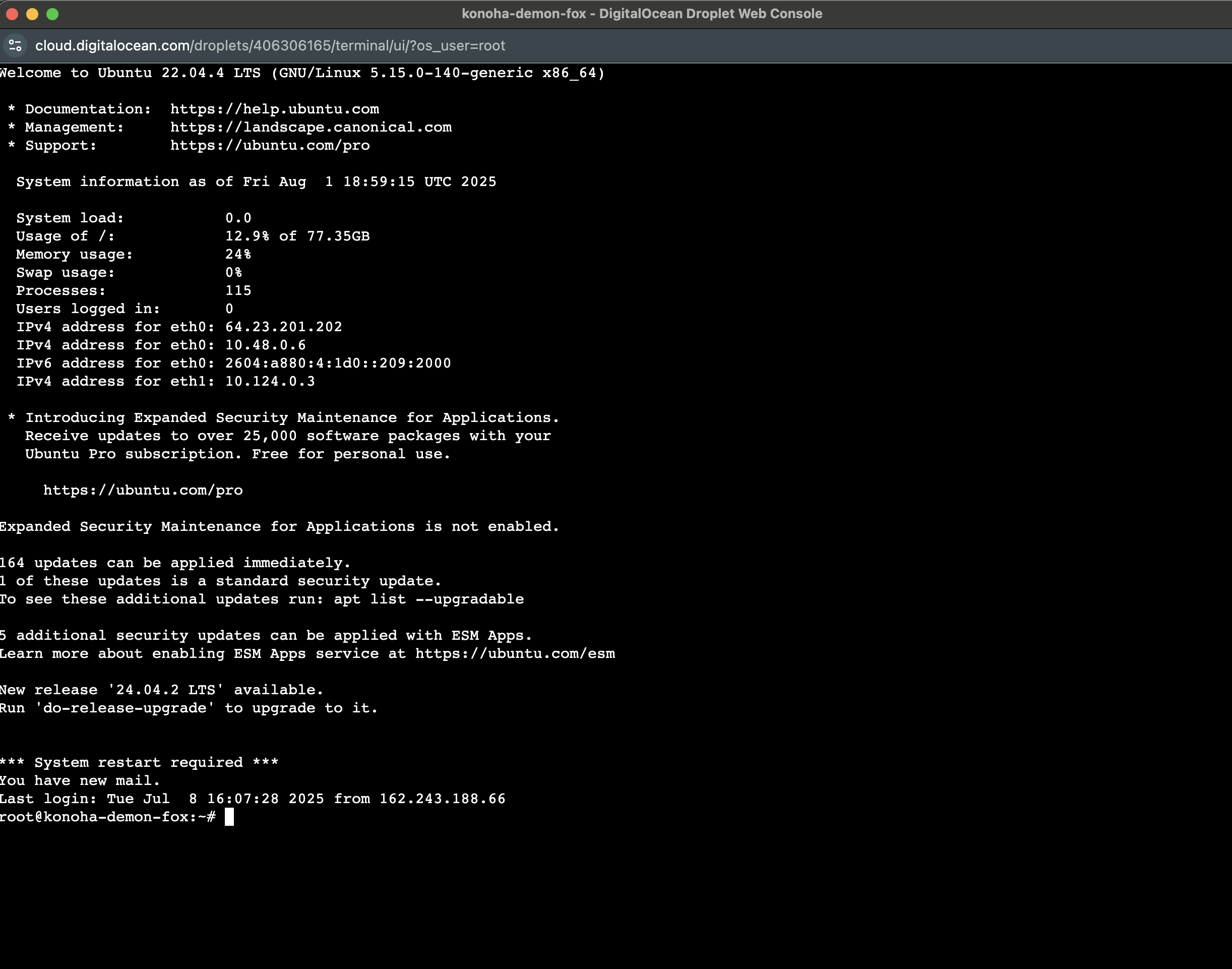The height and width of the screenshot is (969, 1232).
Task: Click '5 additional security updates' line
Action: tap(266, 635)
